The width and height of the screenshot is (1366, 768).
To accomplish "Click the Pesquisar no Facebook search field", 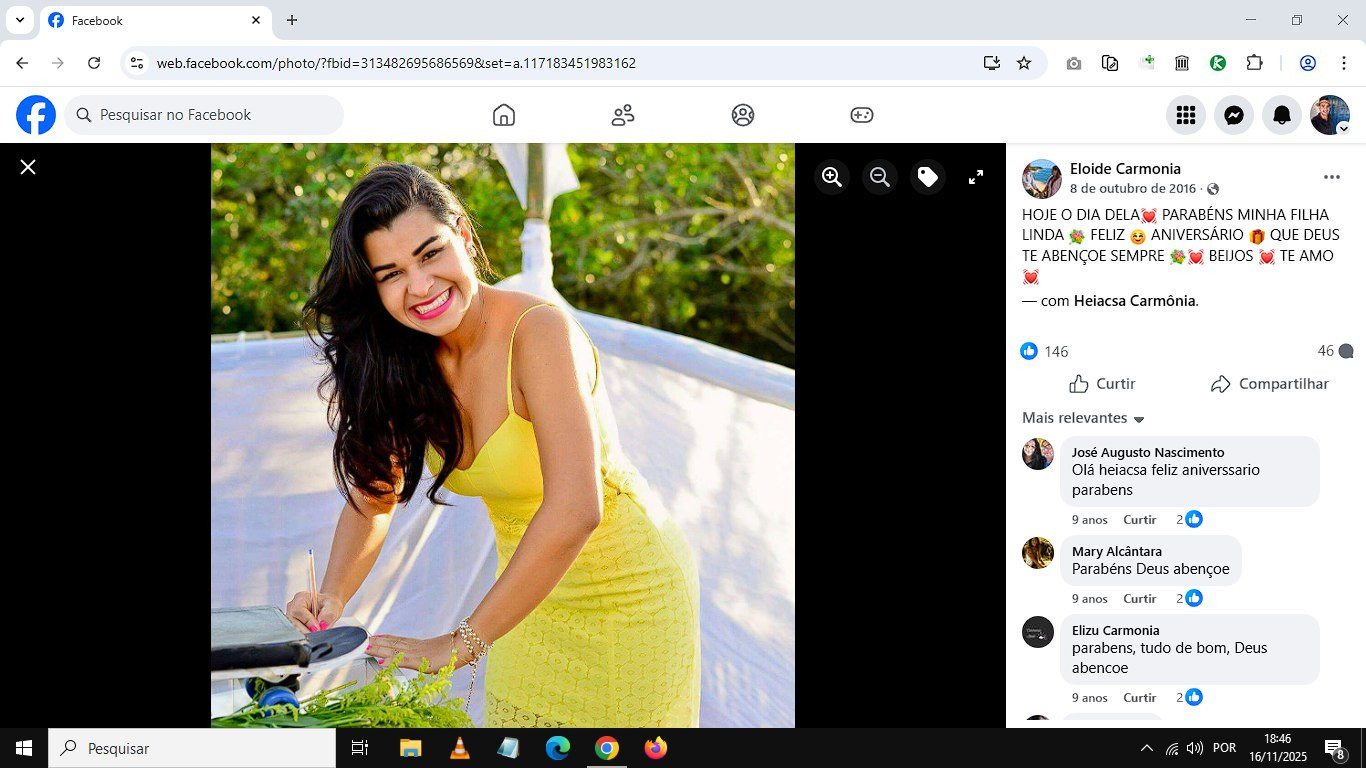I will click(x=205, y=115).
